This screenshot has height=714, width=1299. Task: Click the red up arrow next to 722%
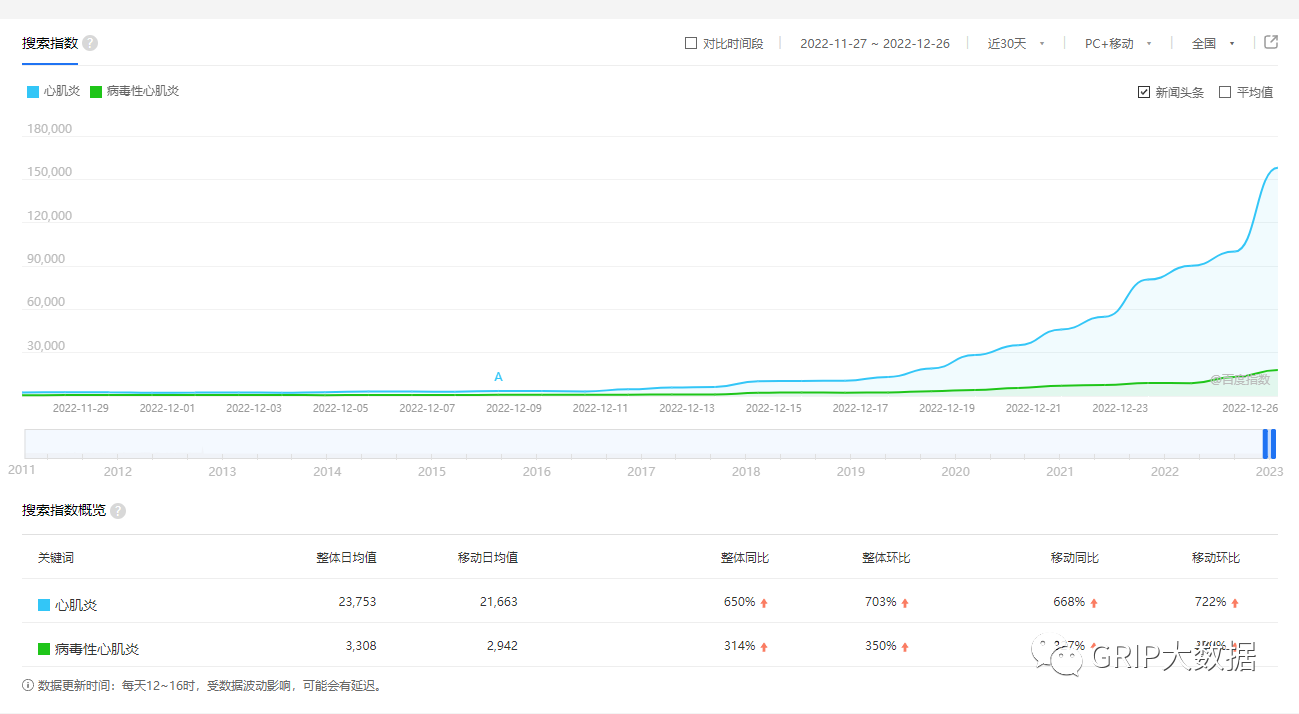click(x=1235, y=603)
